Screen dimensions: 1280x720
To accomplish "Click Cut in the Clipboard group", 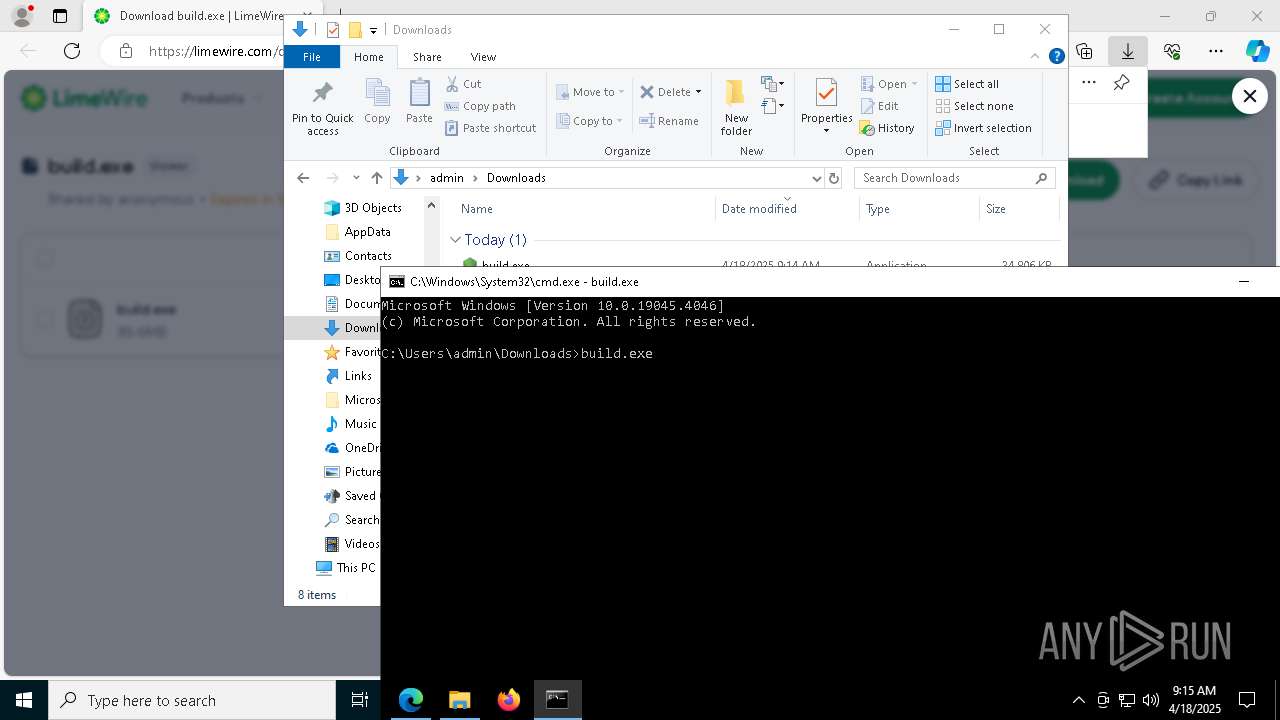I will [x=463, y=84].
